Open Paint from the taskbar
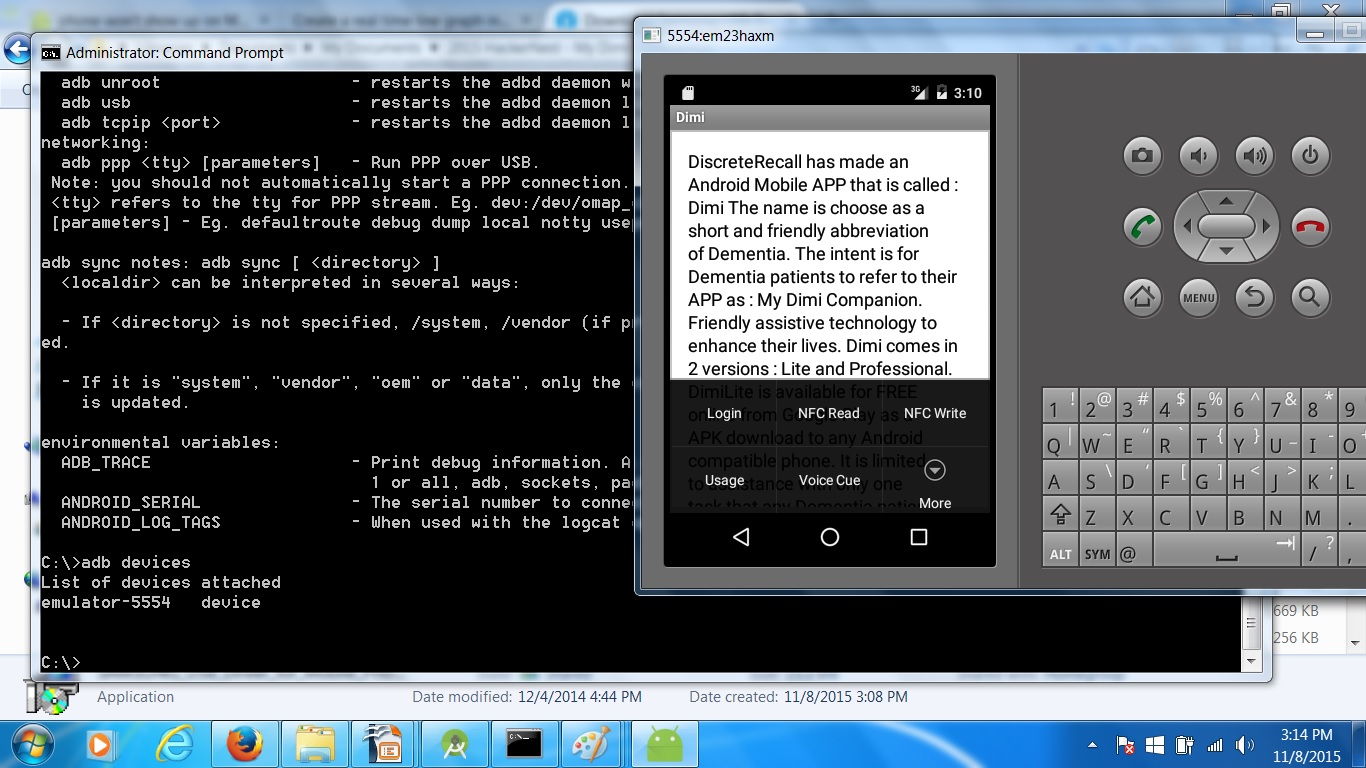Image resolution: width=1366 pixels, height=768 pixels. (593, 744)
